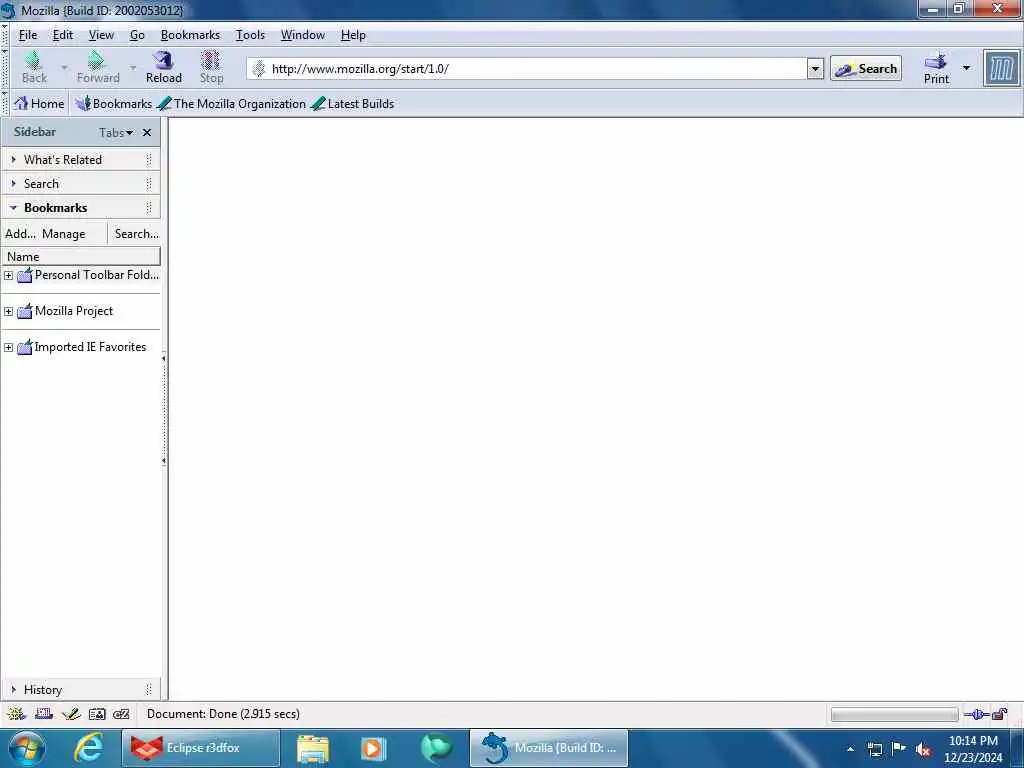1024x768 pixels.
Task: Click Manage in sidebar bookmarks
Action: pyautogui.click(x=63, y=234)
